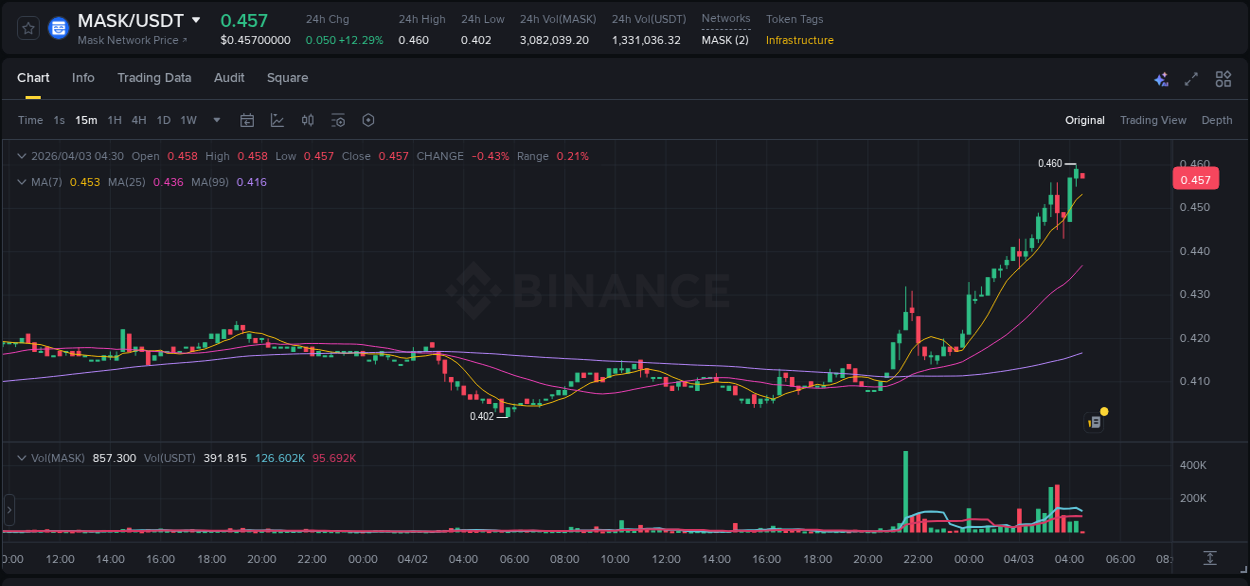
Task: Click the MASK (2) networks label
Action: [725, 40]
